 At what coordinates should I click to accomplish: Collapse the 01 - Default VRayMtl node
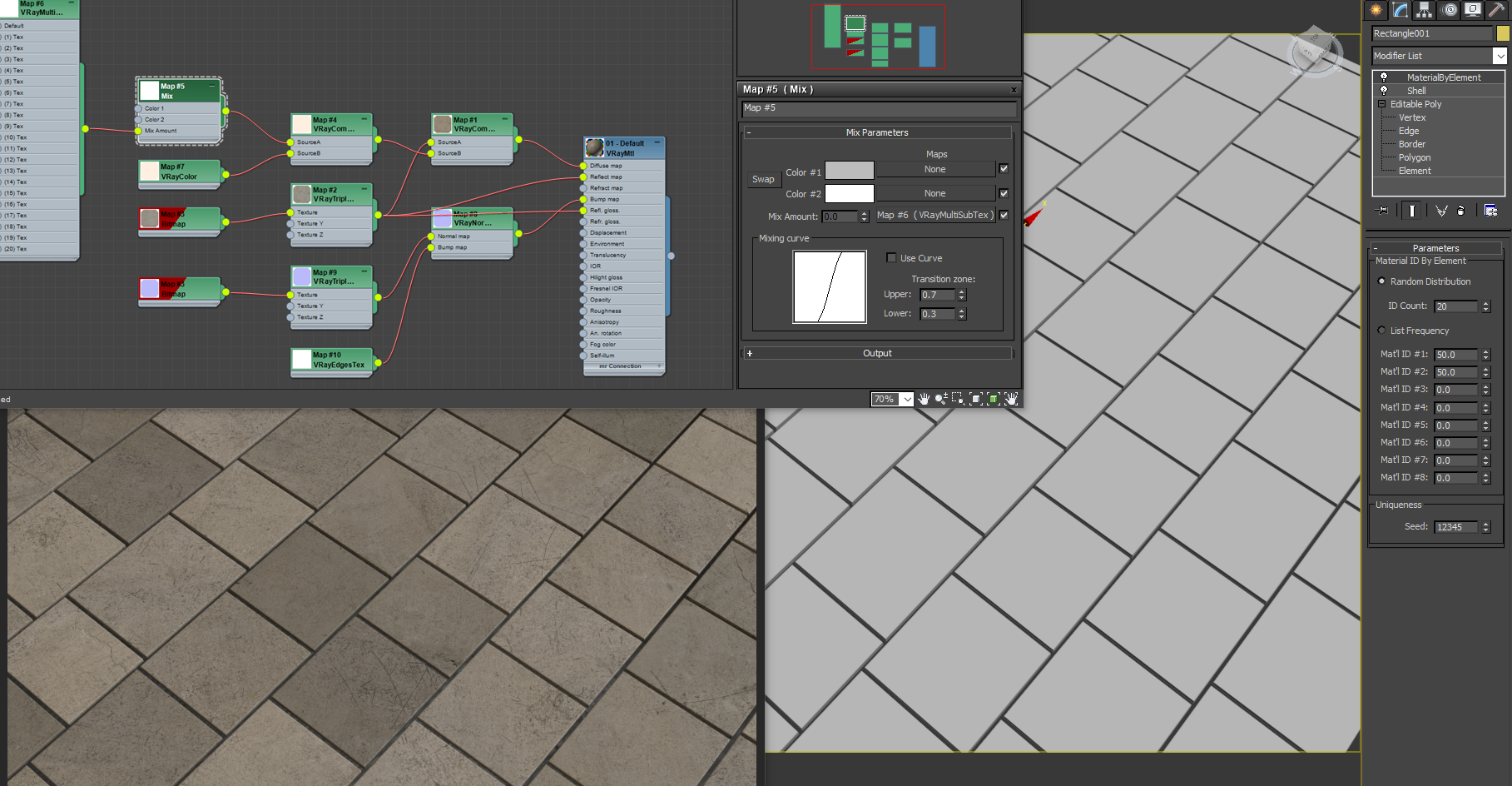click(657, 142)
